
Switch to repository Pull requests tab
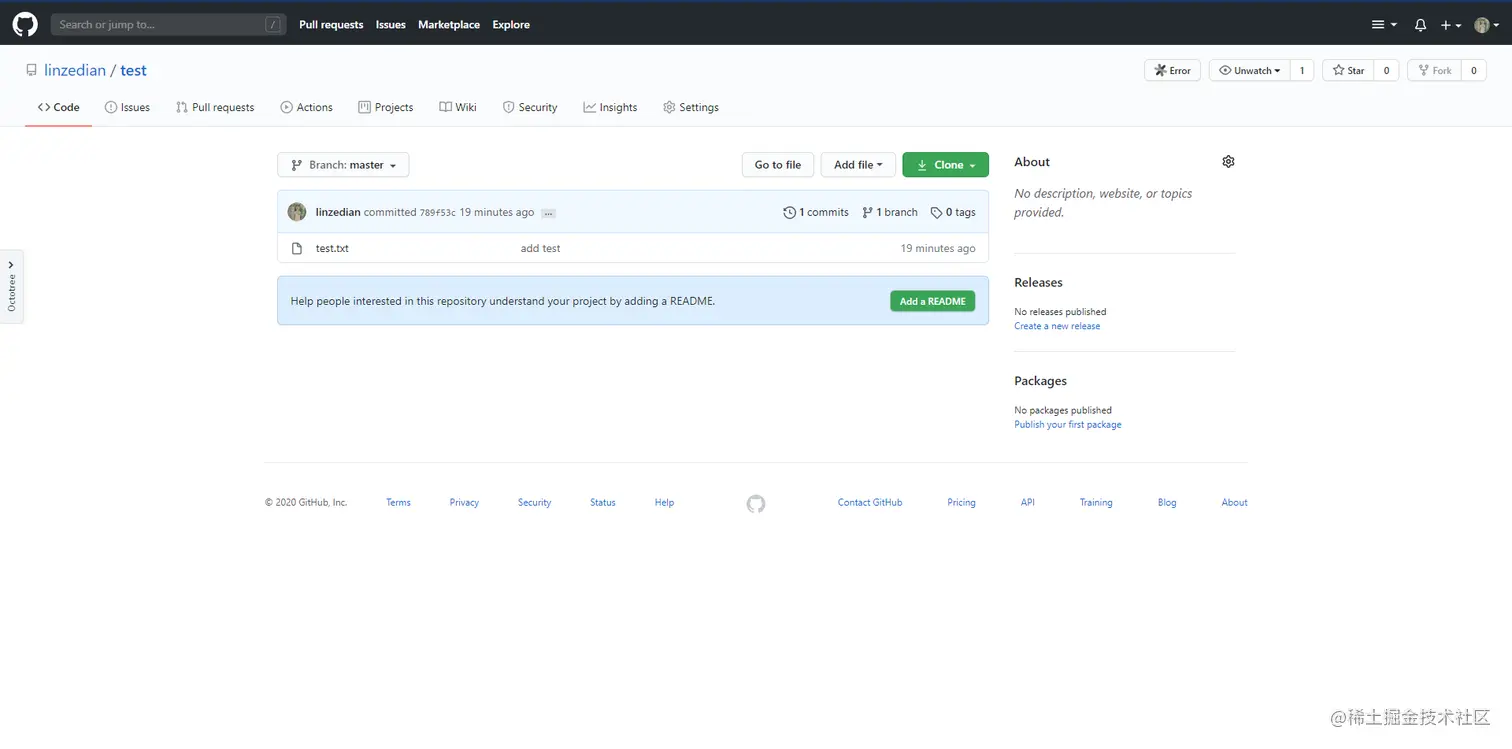click(x=215, y=107)
